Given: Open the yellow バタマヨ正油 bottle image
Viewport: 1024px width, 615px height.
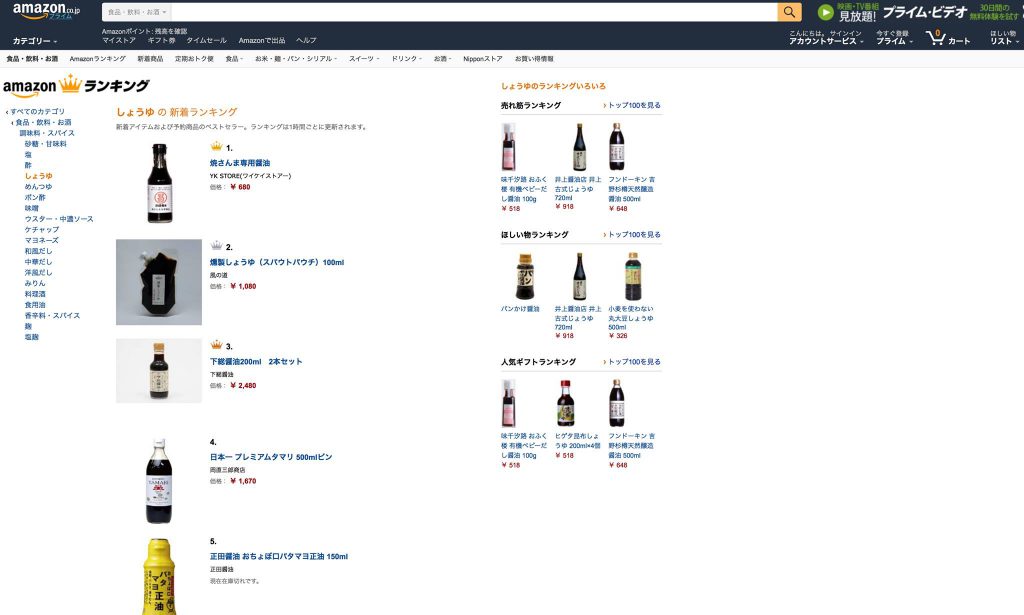Looking at the screenshot, I should (159, 576).
